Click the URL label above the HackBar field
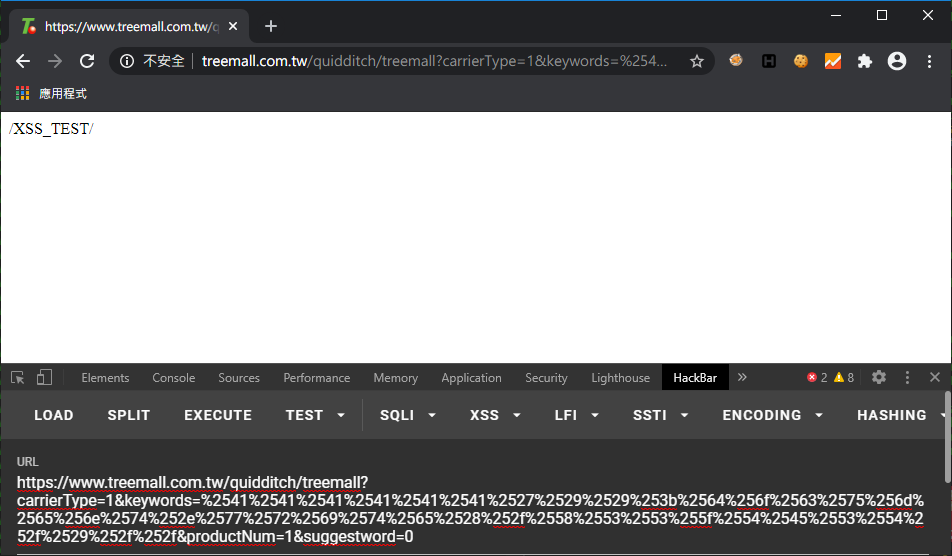Viewport: 952px width, 556px height. click(27, 461)
